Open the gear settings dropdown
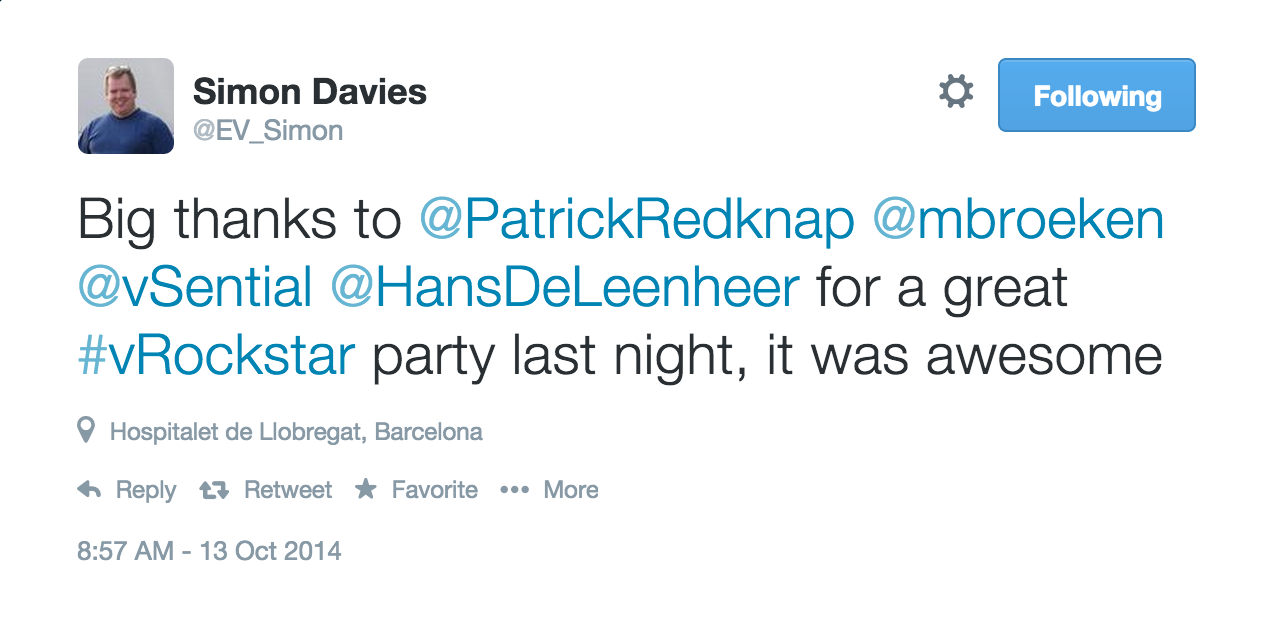 click(956, 92)
